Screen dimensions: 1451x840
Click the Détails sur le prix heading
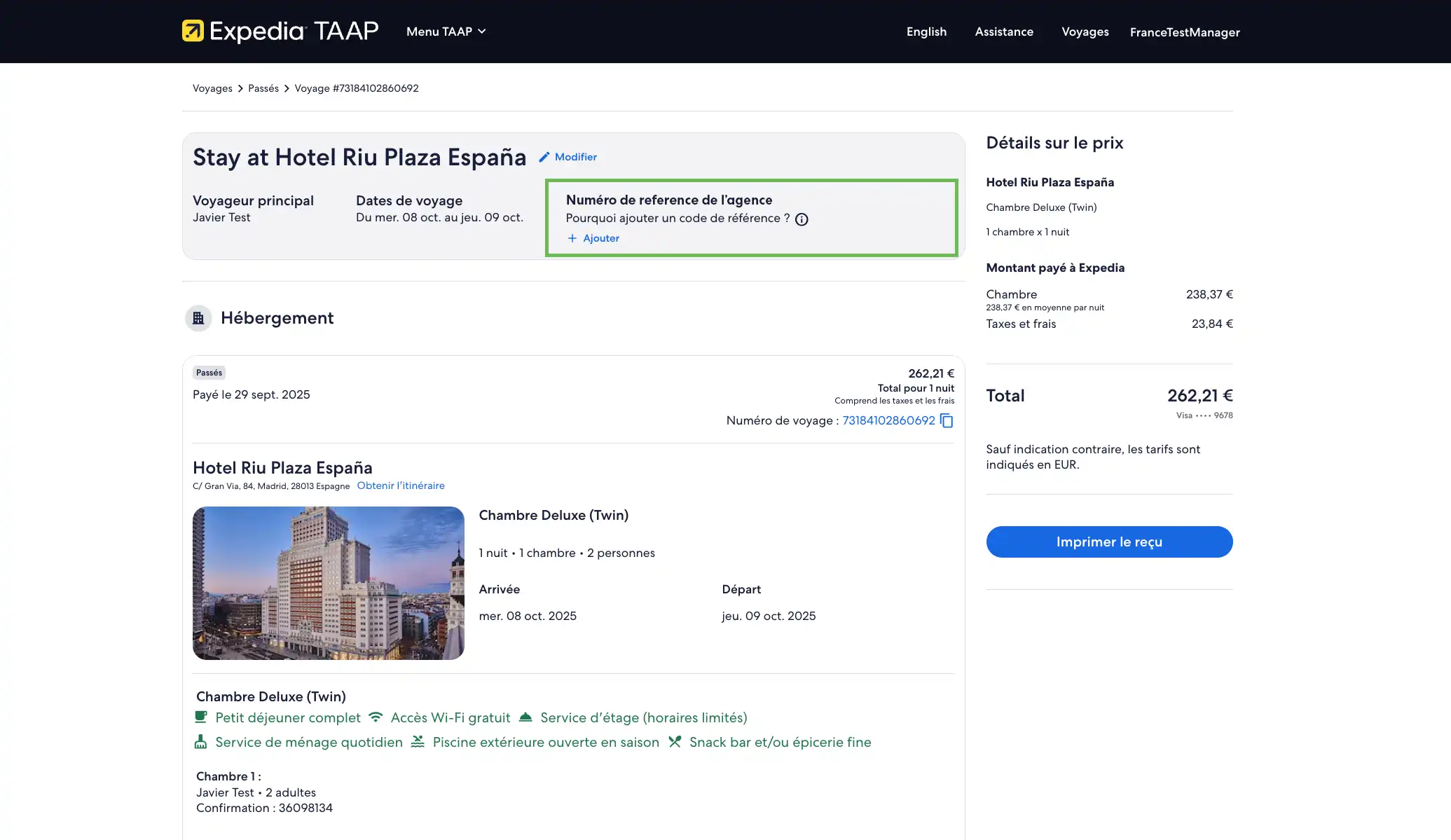(x=1054, y=143)
